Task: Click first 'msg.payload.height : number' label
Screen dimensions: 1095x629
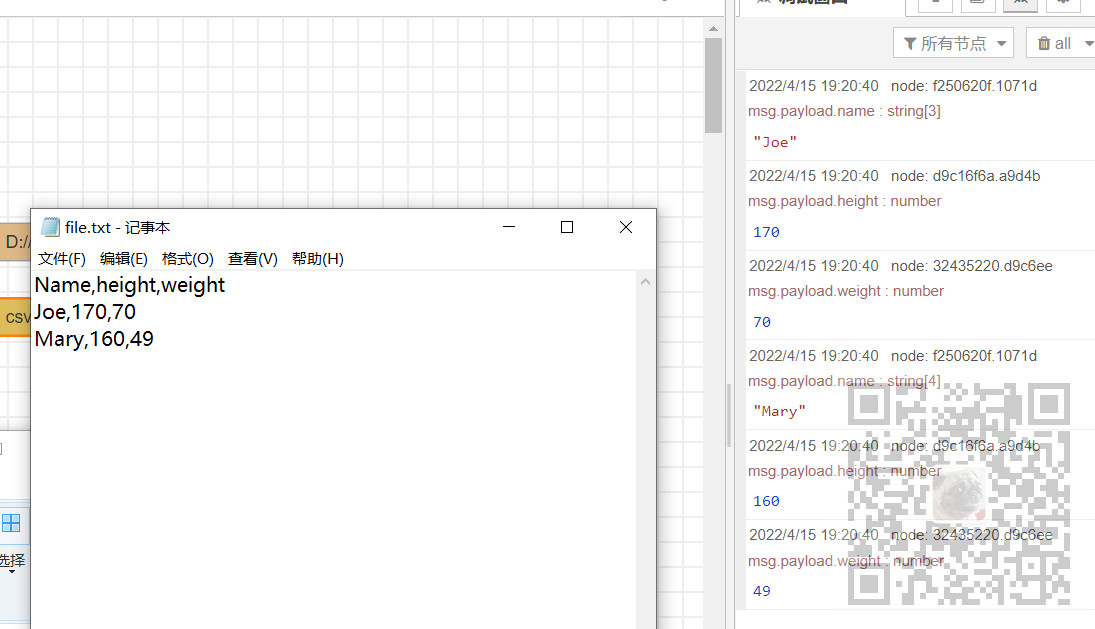Action: coord(844,201)
